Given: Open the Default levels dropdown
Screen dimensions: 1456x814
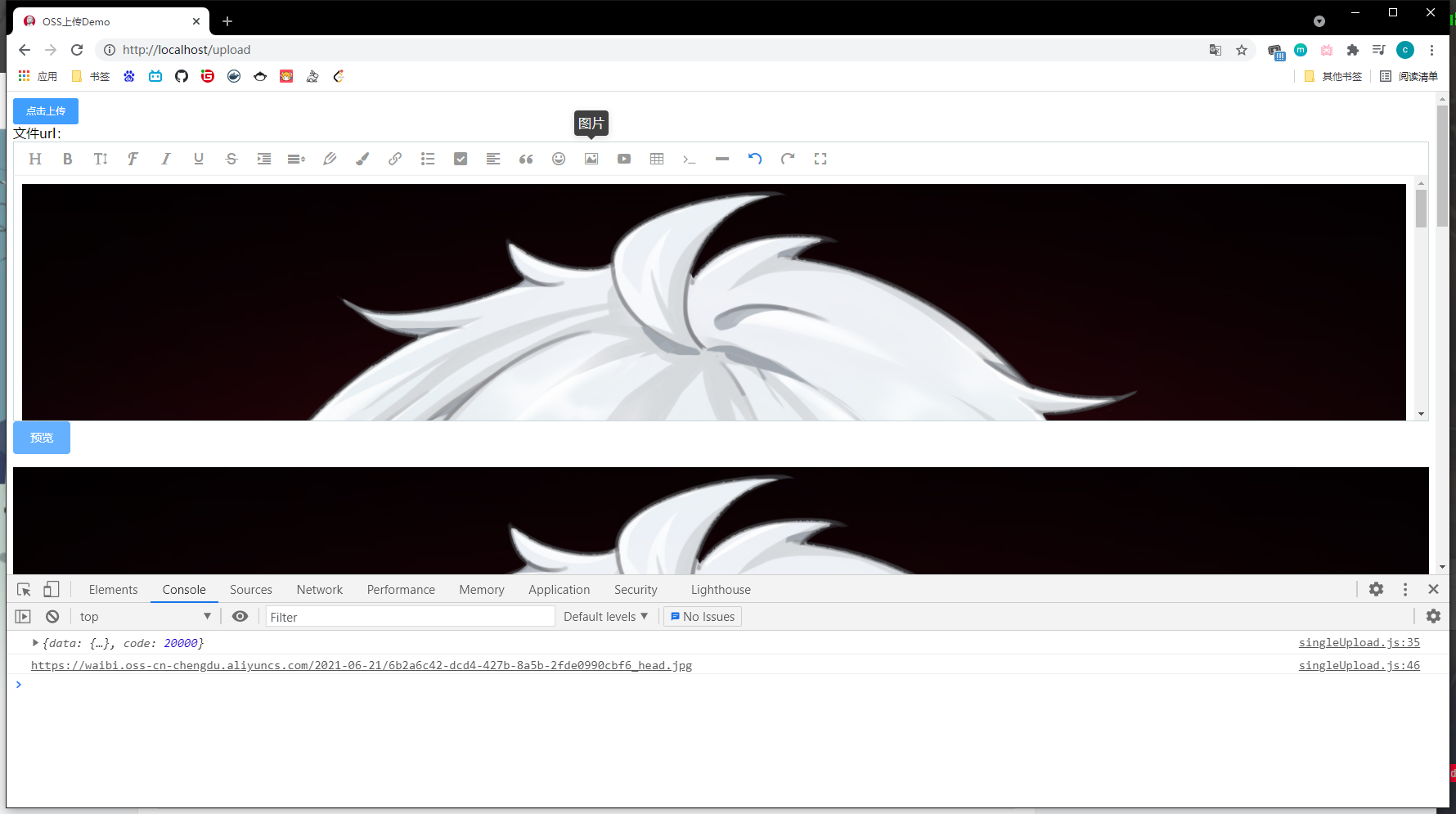Looking at the screenshot, I should [x=605, y=616].
